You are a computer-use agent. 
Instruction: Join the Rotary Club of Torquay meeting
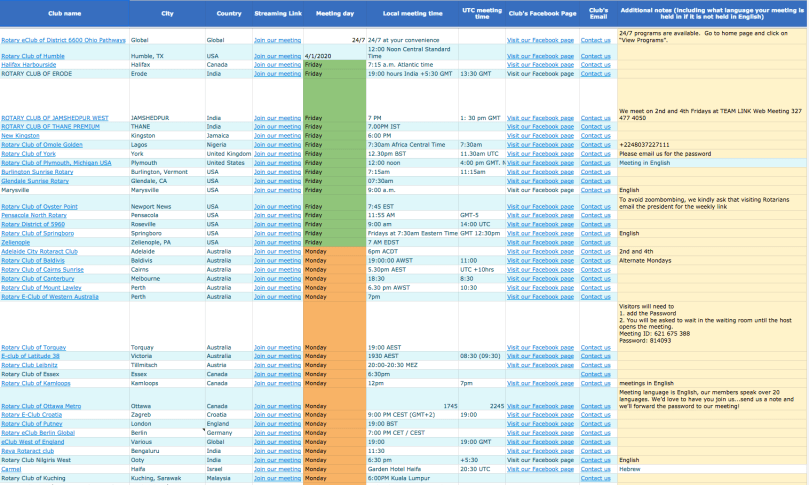277,346
